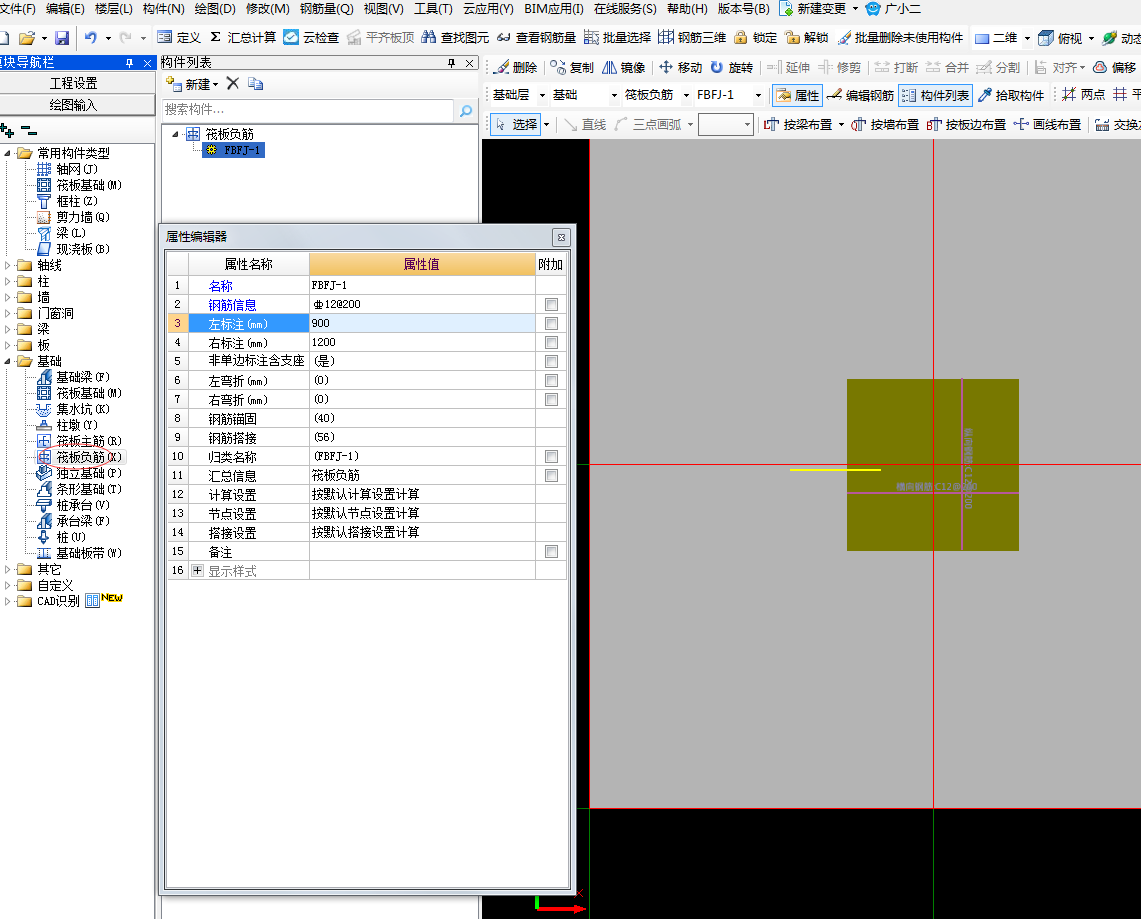Screen dimensions: 1141x919
Task: Open the 帮助(H) menu
Action: [687, 9]
